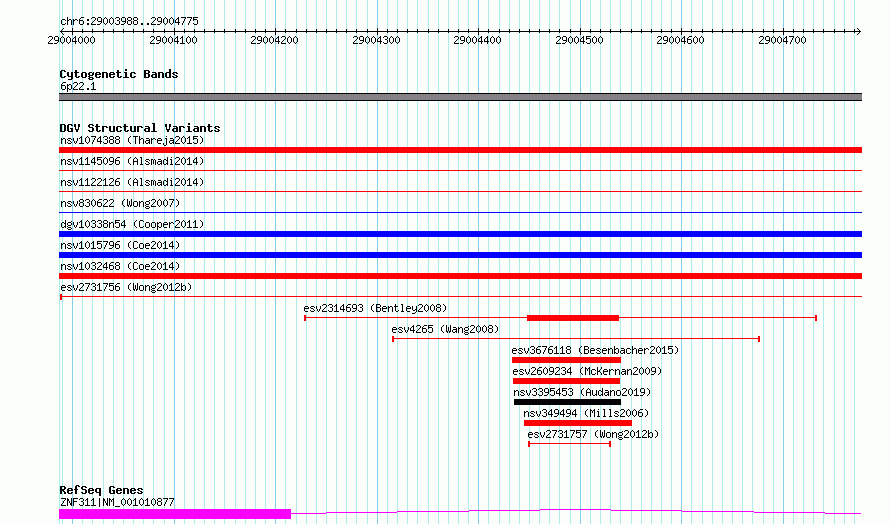The width and height of the screenshot is (890, 524).
Task: Click the black bar of nsv3395453
Action: [568, 402]
